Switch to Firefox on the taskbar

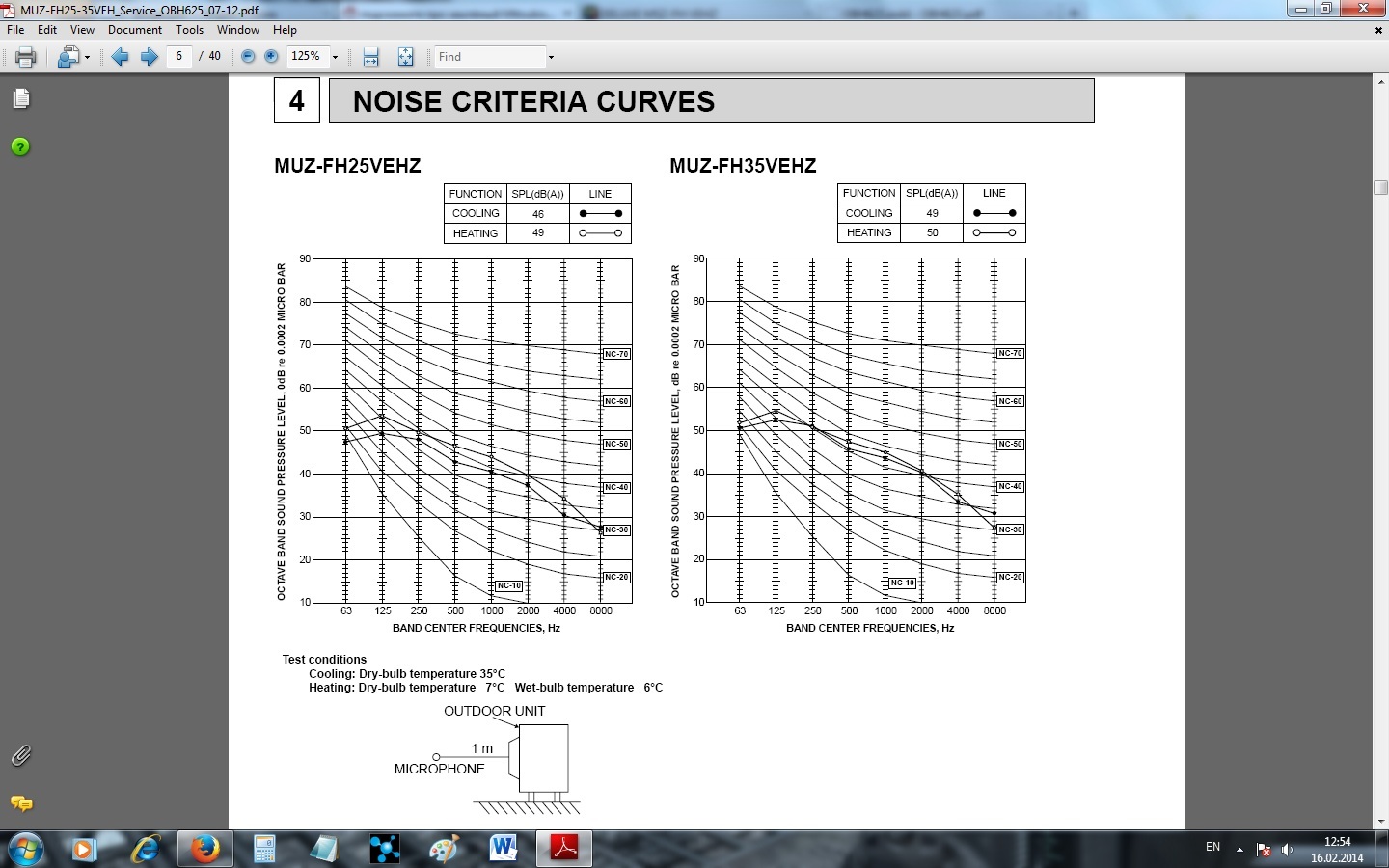tap(204, 850)
